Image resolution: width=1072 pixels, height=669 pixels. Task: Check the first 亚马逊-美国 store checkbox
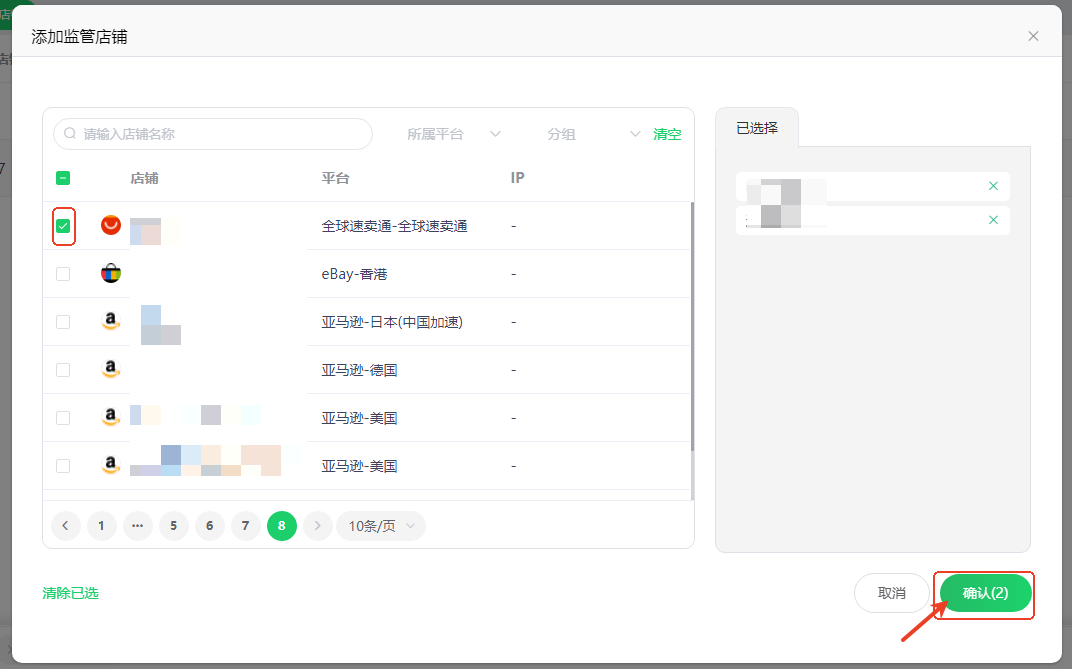tap(63, 418)
